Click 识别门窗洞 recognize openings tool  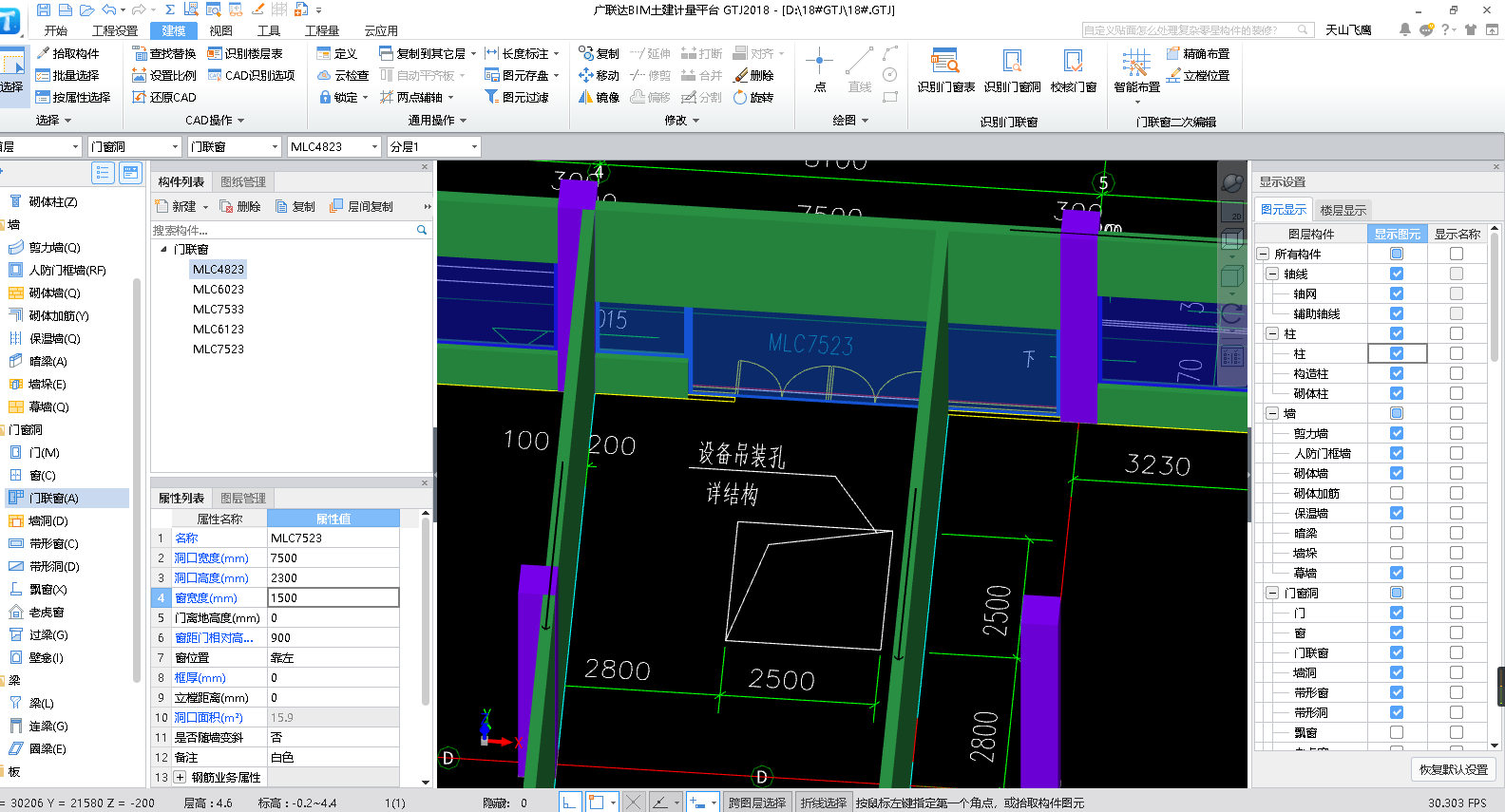1012,70
